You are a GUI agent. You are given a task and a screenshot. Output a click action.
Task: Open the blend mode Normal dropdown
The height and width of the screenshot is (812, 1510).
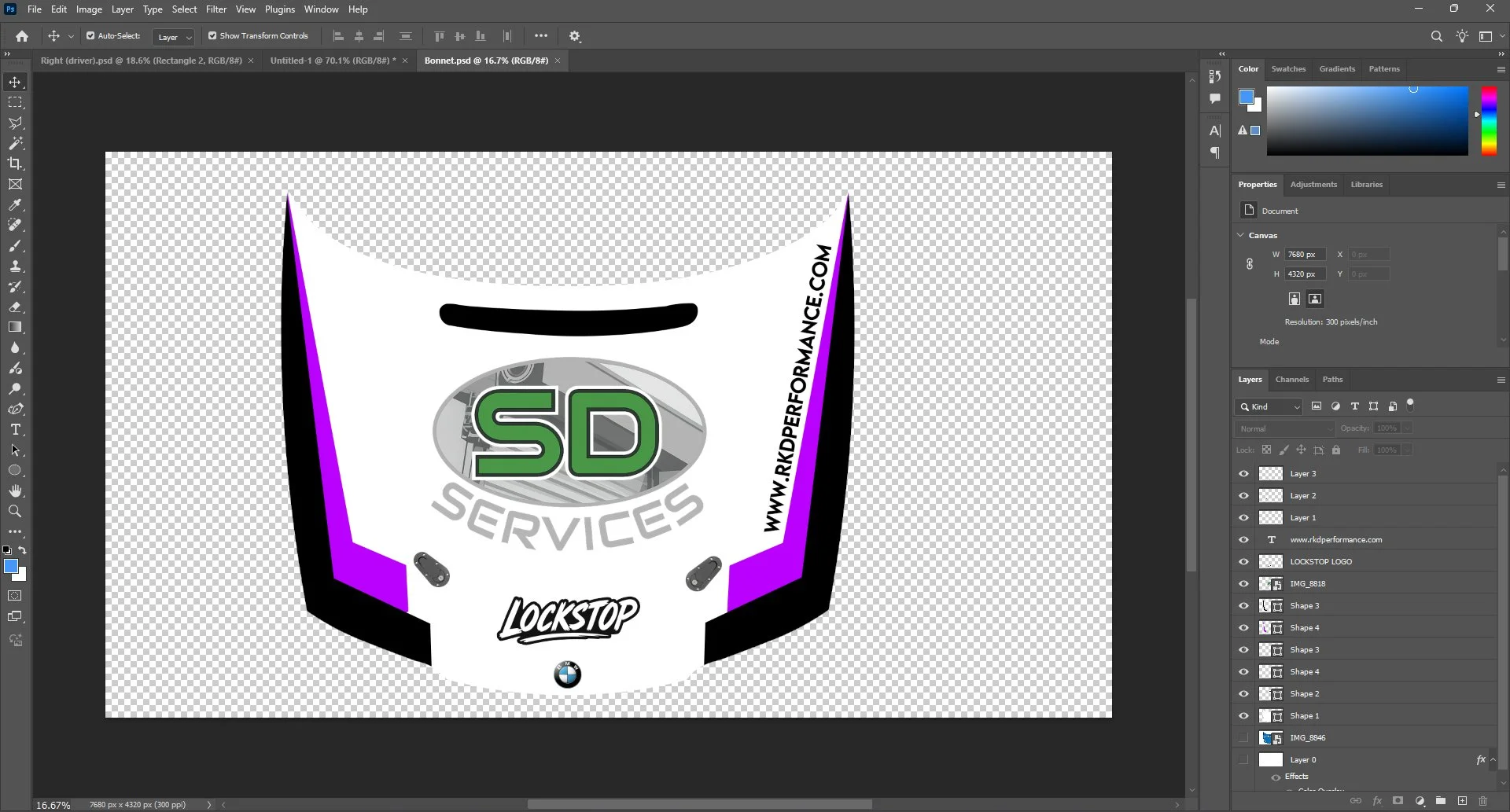click(1285, 429)
